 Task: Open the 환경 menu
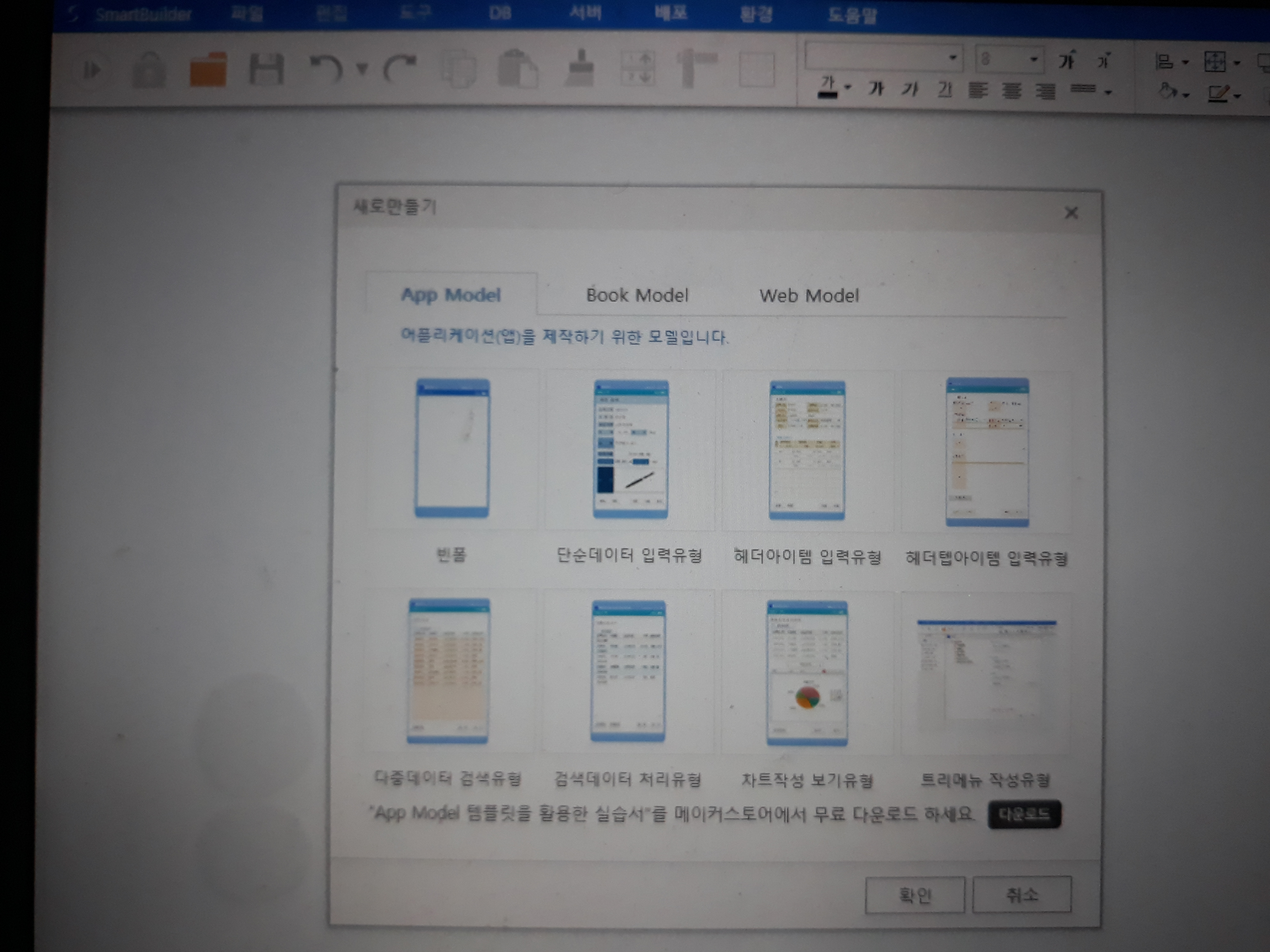click(x=756, y=13)
